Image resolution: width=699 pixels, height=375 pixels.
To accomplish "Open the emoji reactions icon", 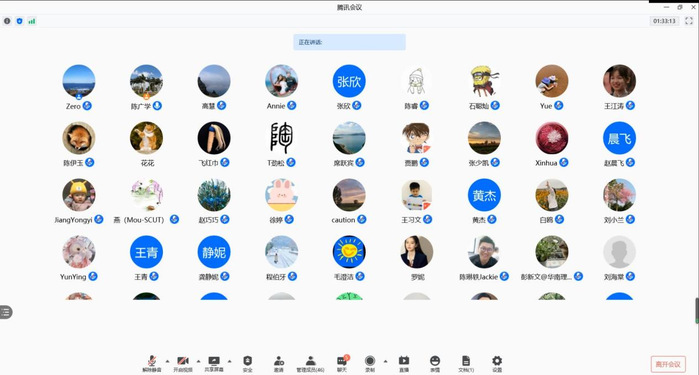I will point(435,363).
